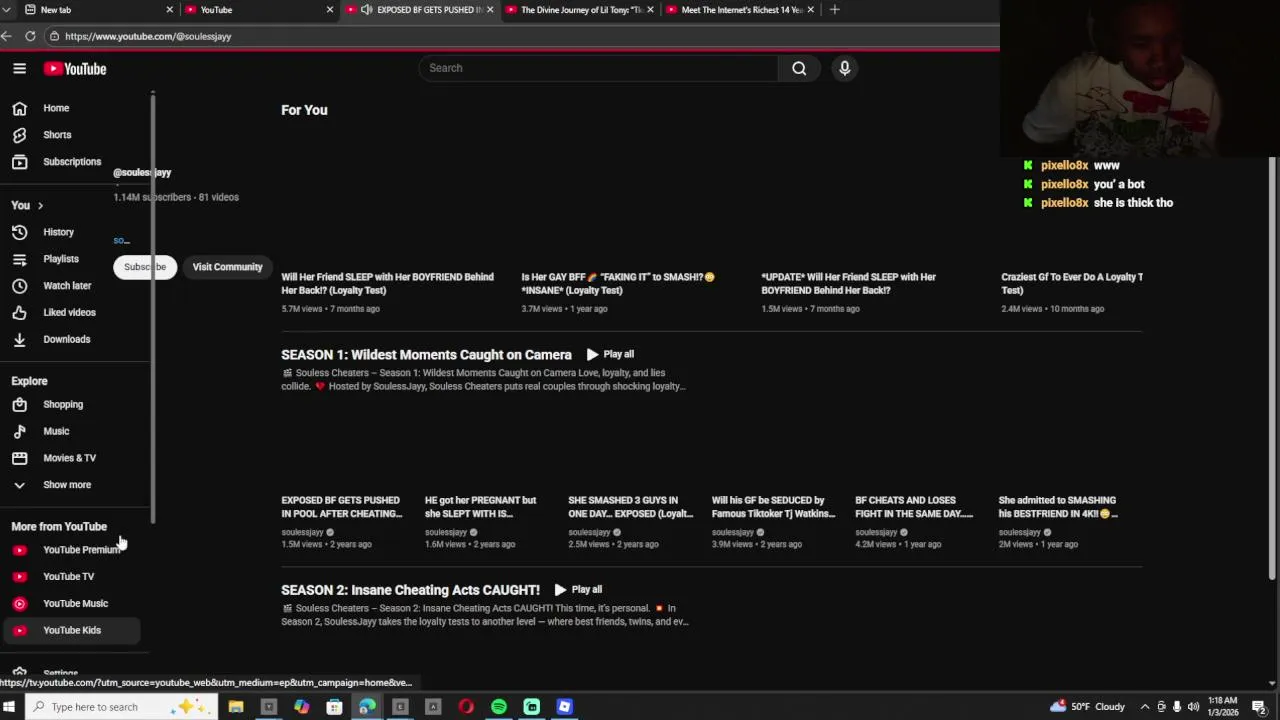Click the sidebar guide scrollbar
The width and height of the screenshot is (1280, 720).
point(153,310)
